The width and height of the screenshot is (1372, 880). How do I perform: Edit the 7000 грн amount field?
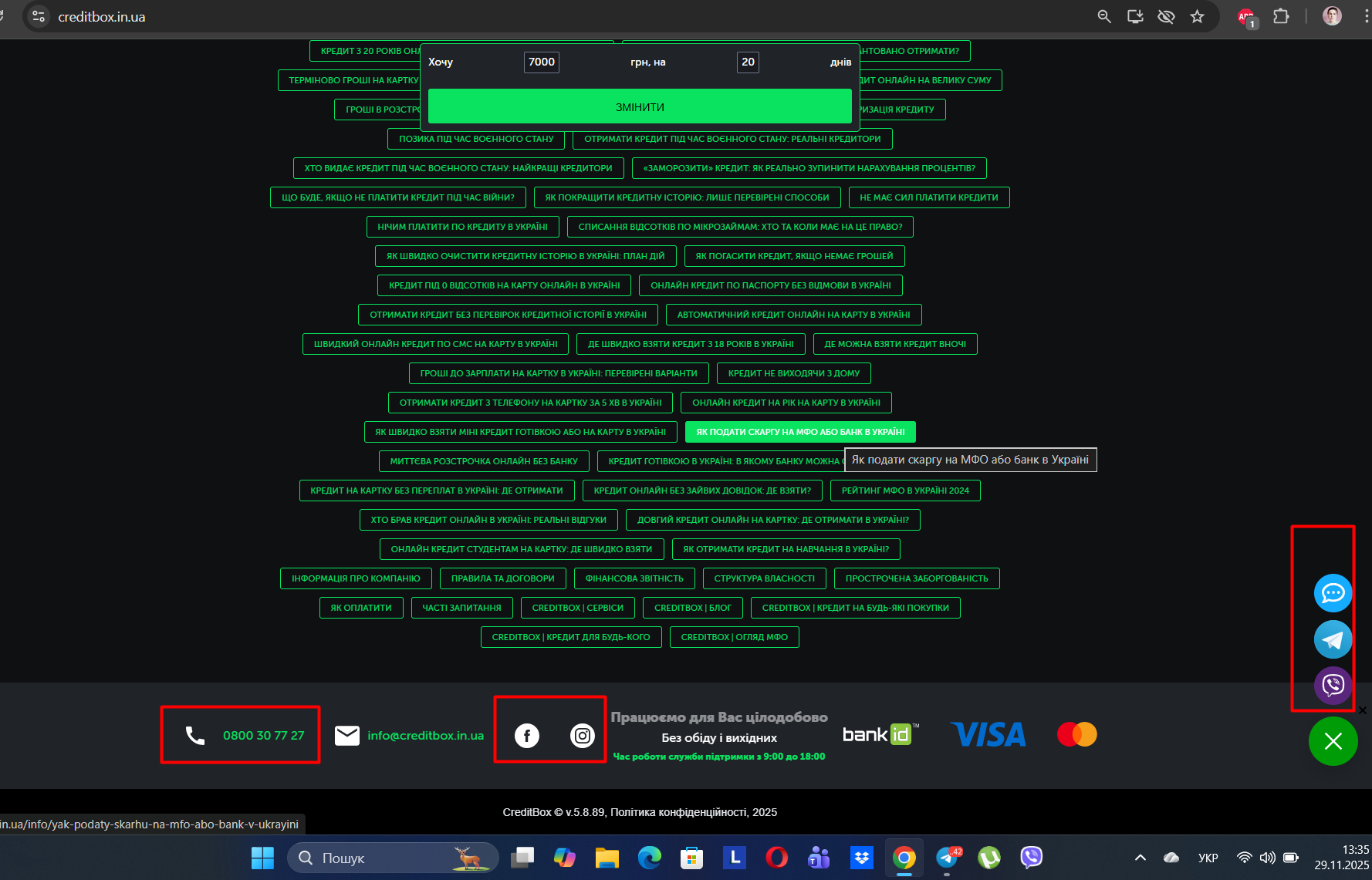point(542,62)
